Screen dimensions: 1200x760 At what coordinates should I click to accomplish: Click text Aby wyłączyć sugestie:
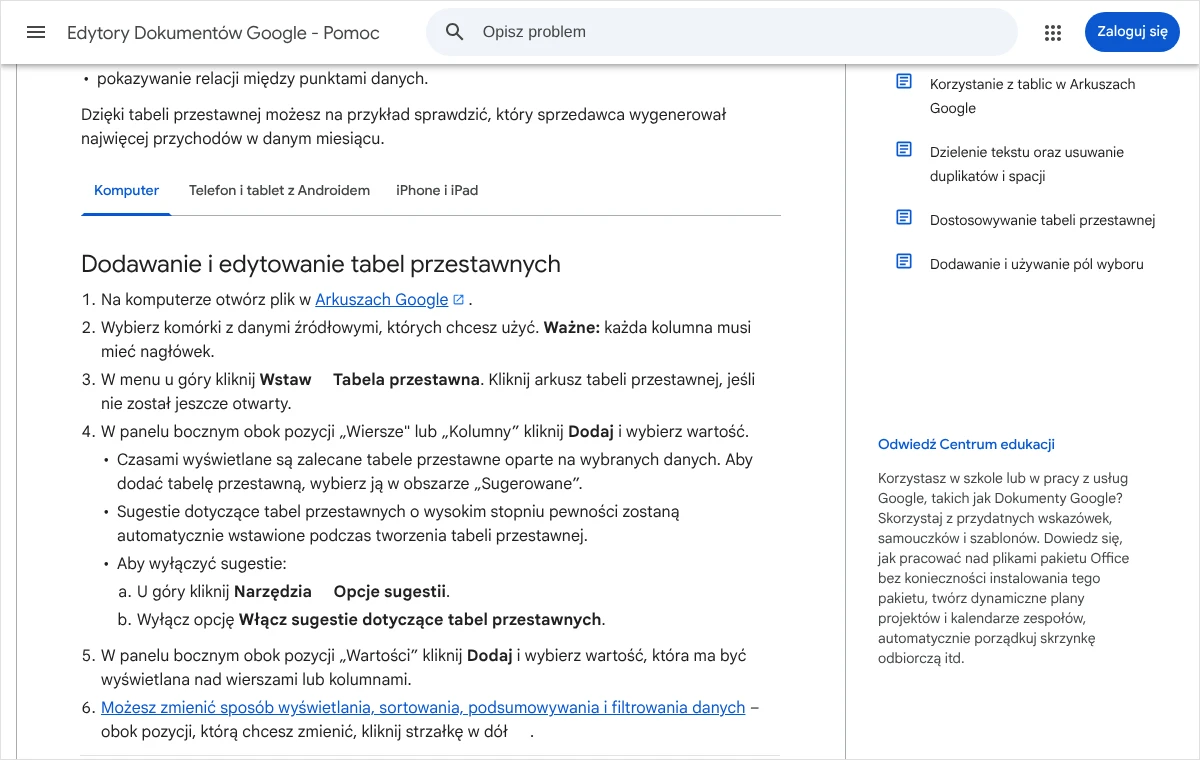pyautogui.click(x=202, y=563)
